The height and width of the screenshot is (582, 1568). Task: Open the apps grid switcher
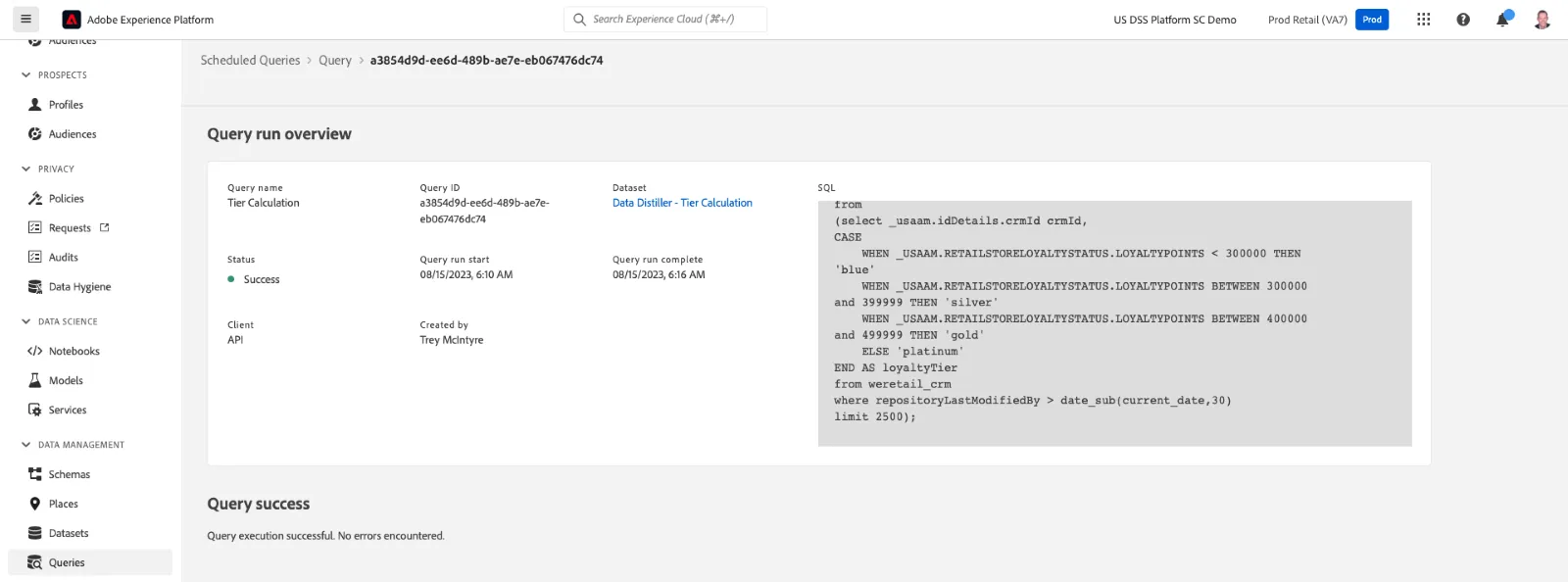coord(1424,20)
